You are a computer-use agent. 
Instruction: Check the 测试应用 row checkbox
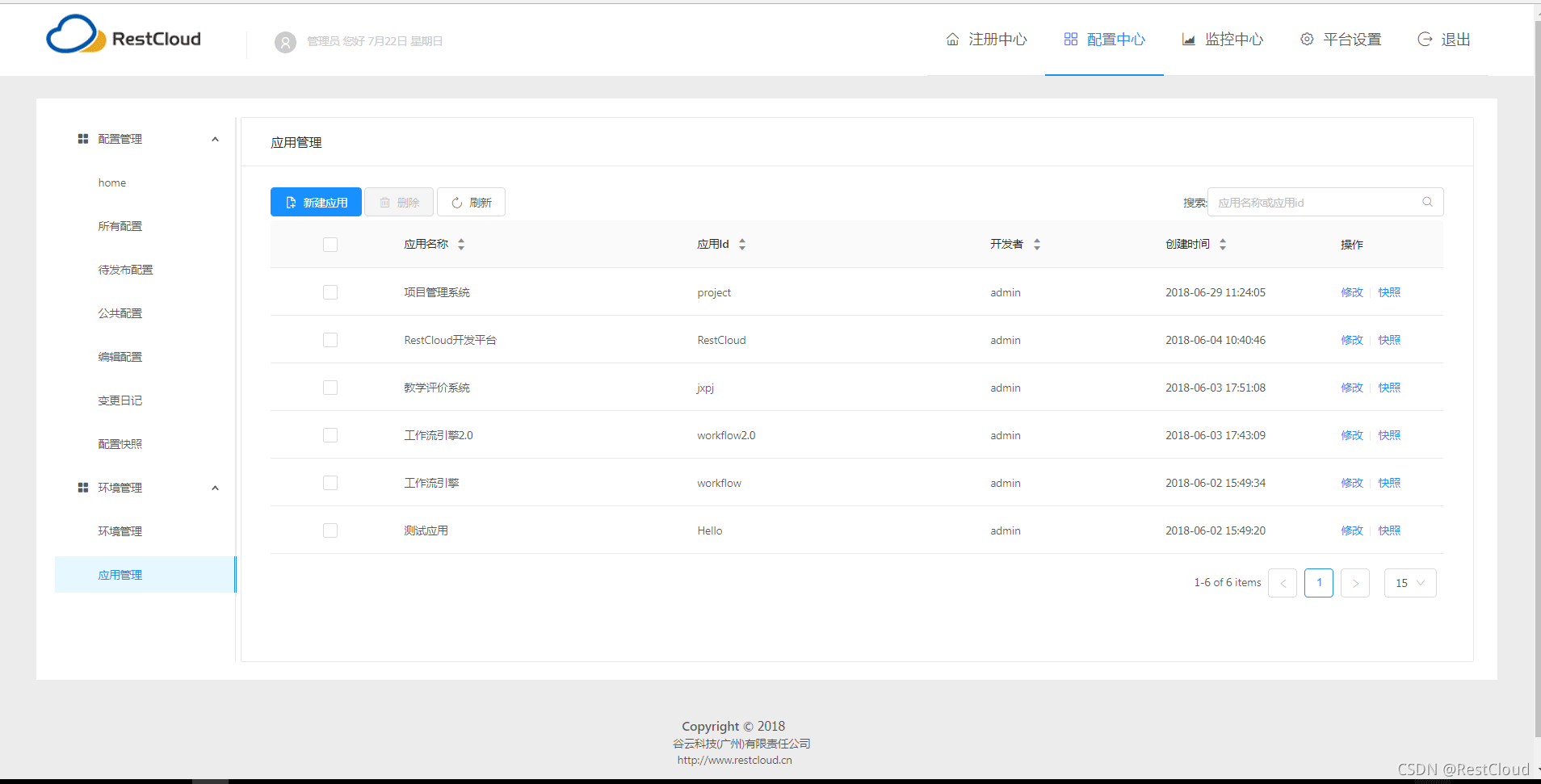point(330,530)
